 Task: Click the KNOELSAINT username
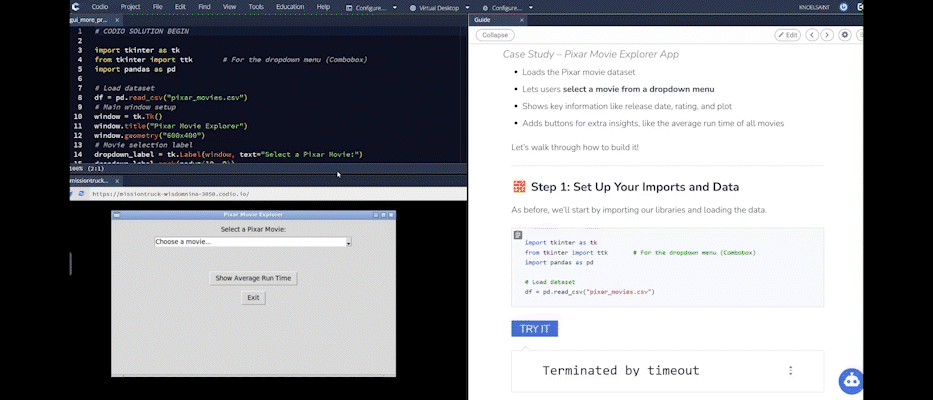(815, 8)
